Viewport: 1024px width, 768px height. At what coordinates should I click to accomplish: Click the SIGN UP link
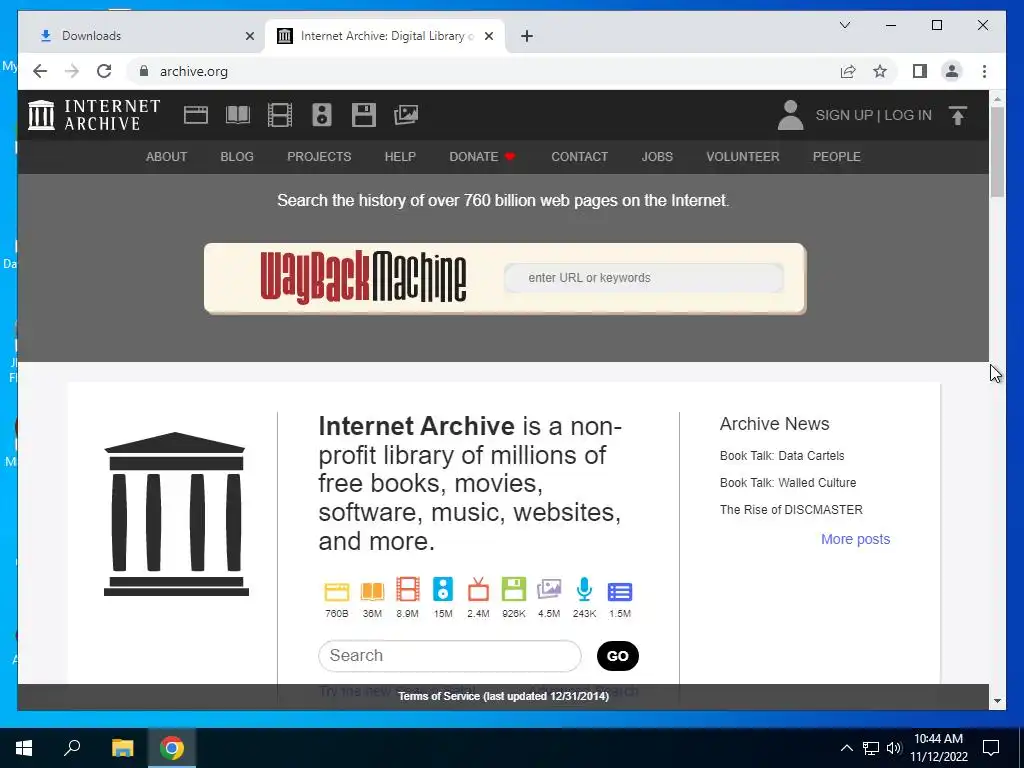tap(844, 115)
